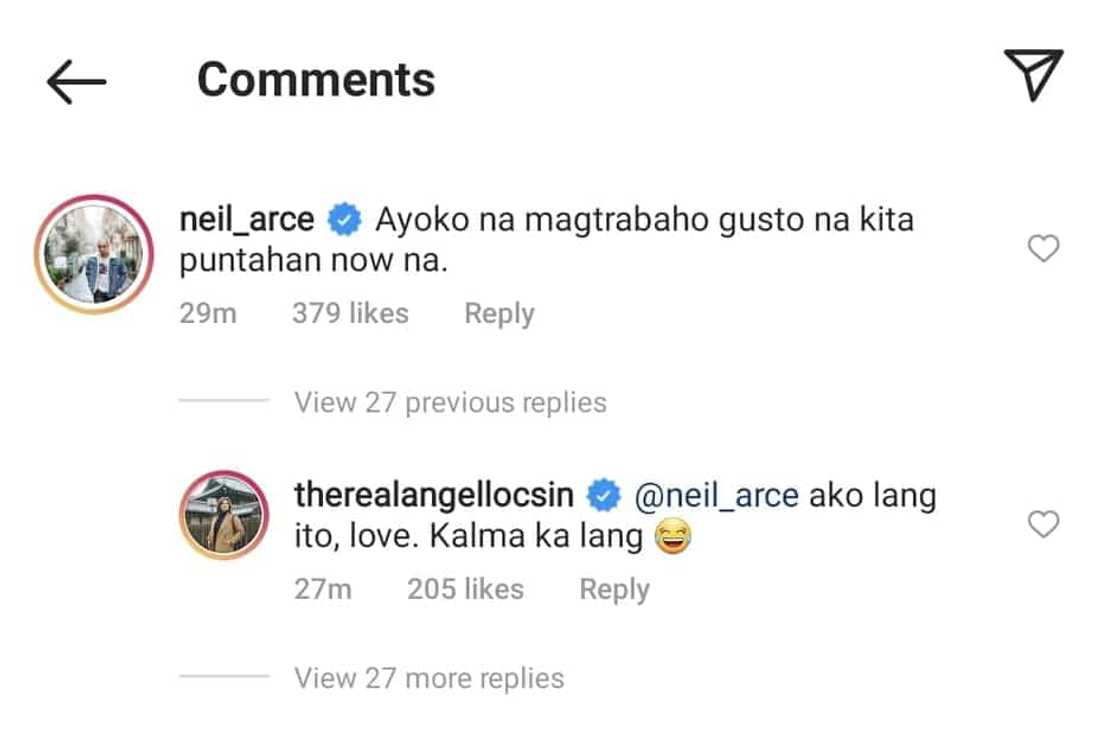Open direct messages via paper plane icon
Image resolution: width=1120 pixels, height=738 pixels.
coord(1032,75)
